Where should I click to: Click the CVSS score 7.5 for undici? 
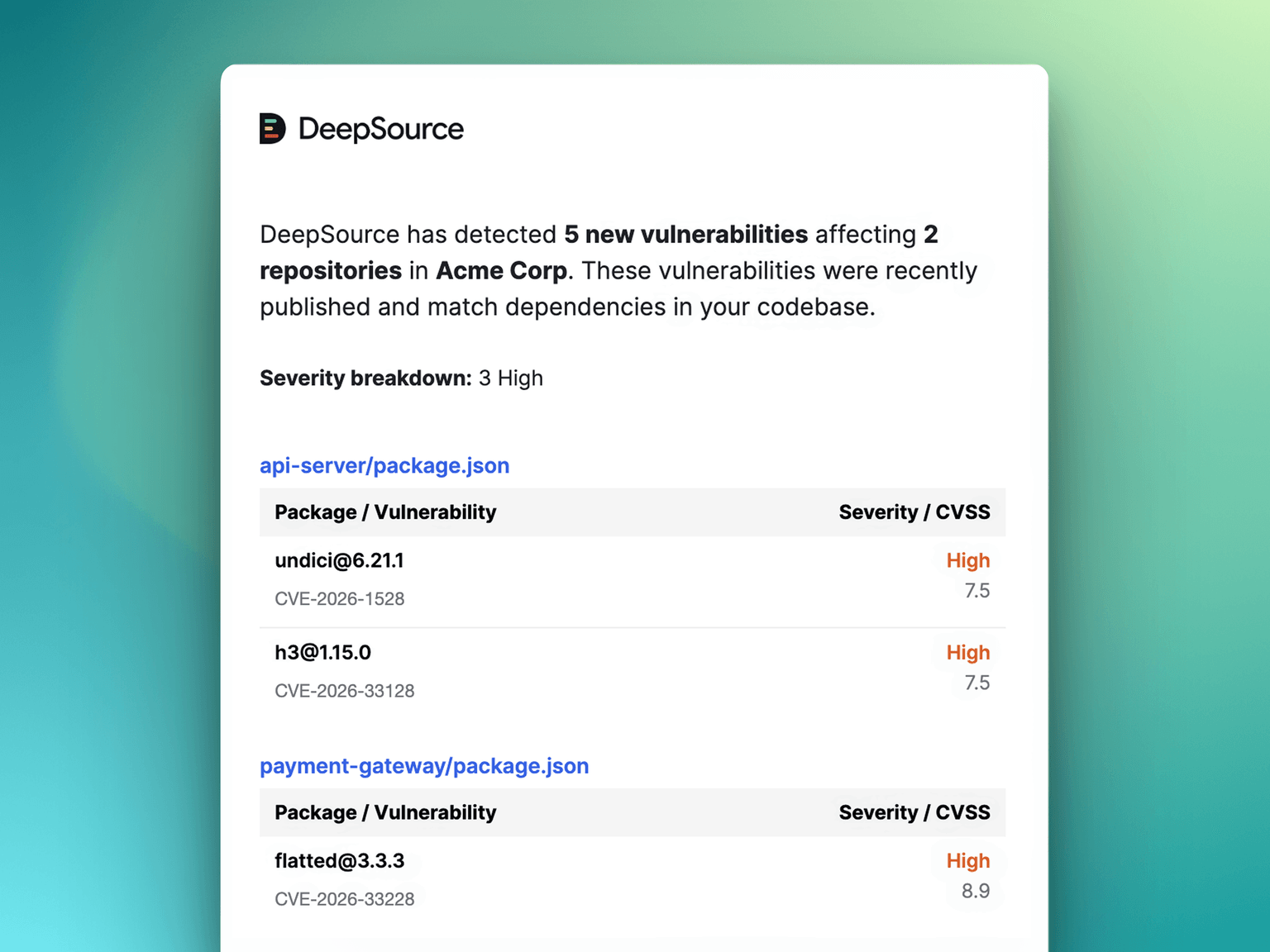[977, 590]
